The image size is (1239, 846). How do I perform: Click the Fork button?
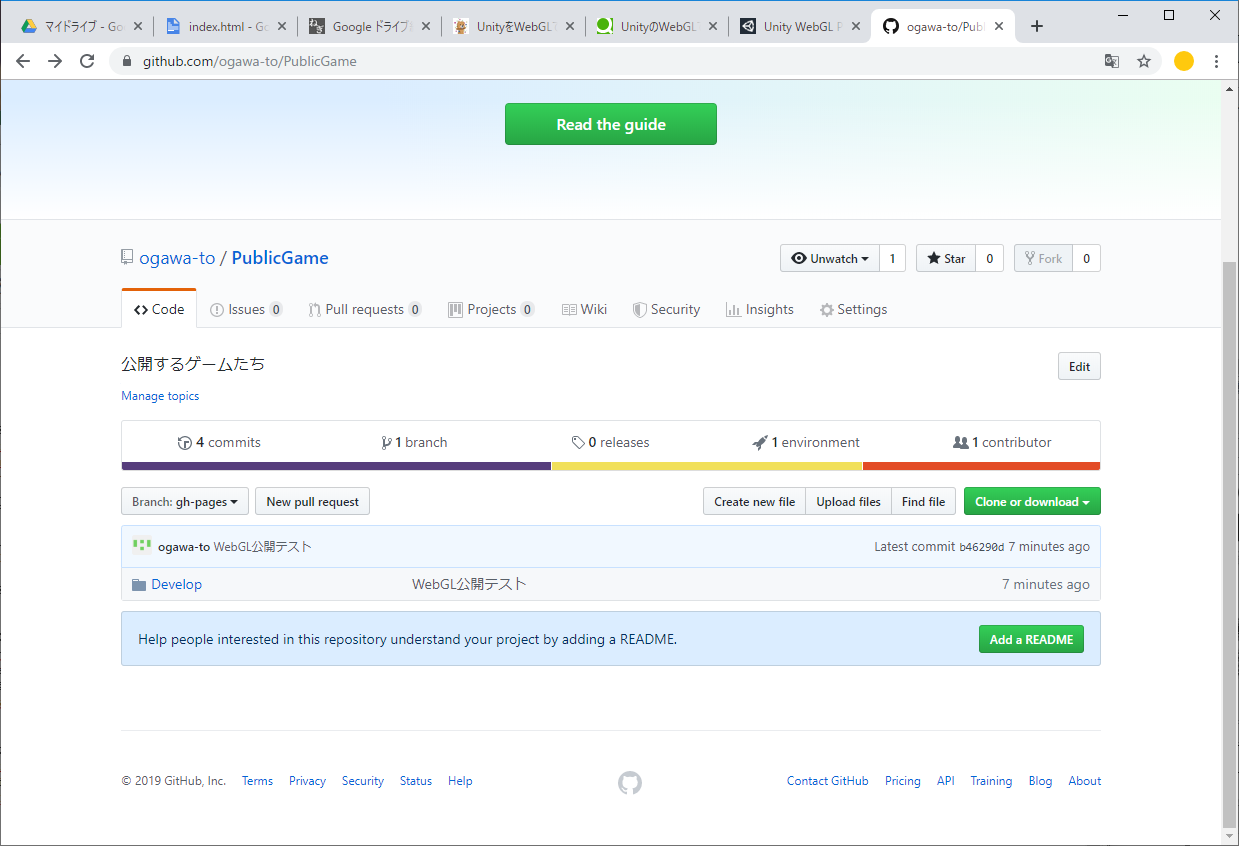1043,258
